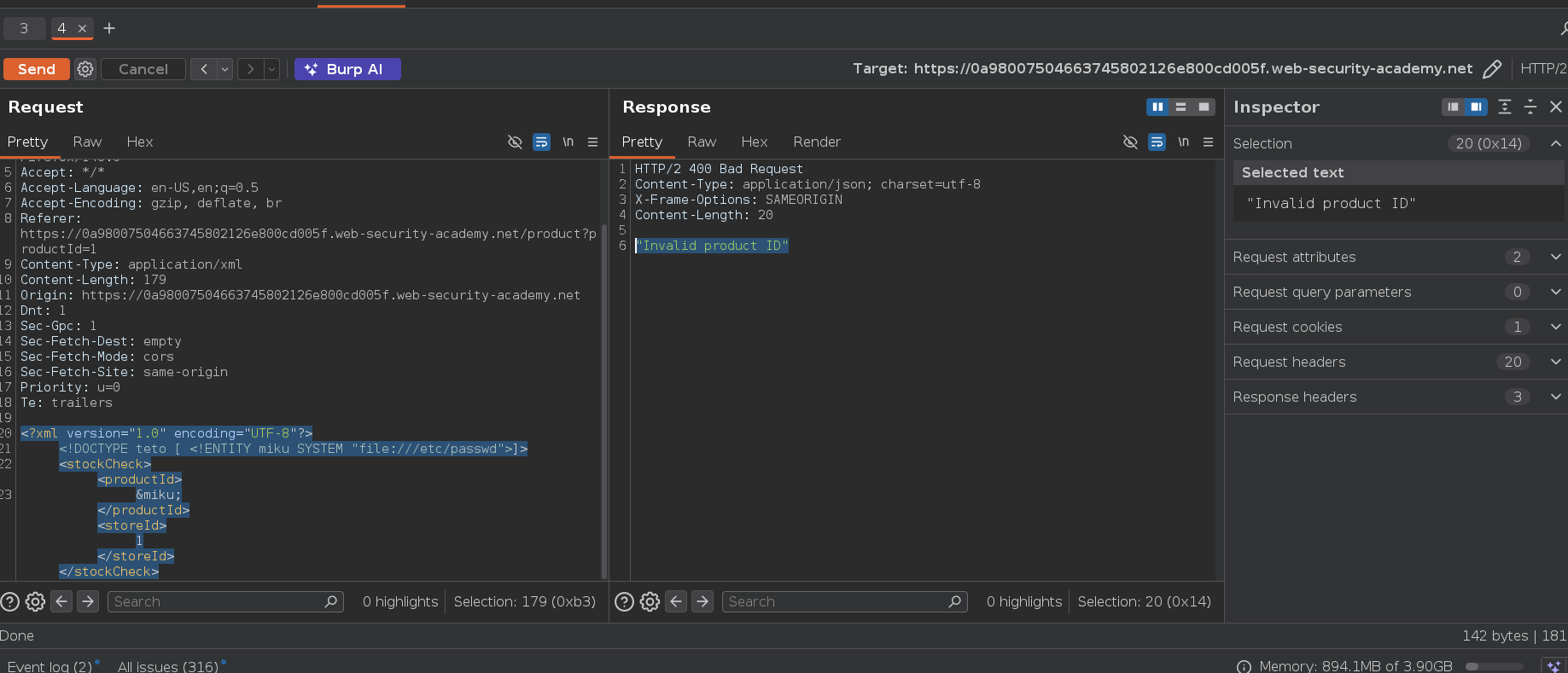Jump to previous search match in Response

point(676,601)
